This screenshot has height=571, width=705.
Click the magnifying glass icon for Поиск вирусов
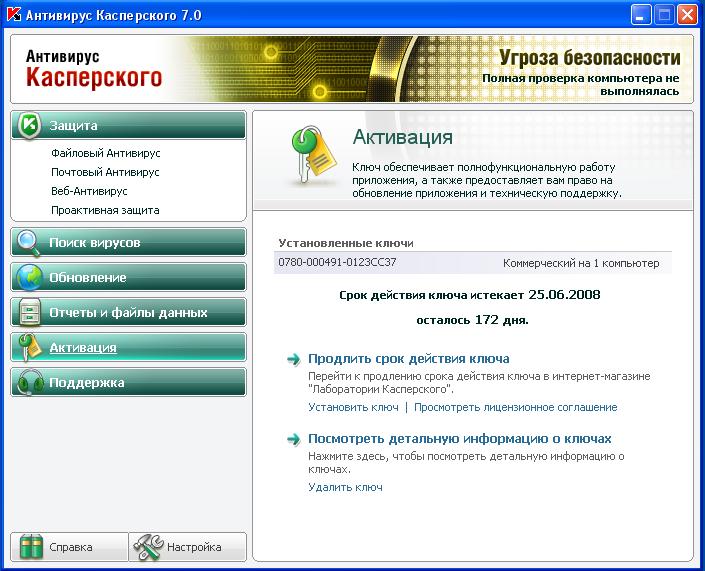28,243
